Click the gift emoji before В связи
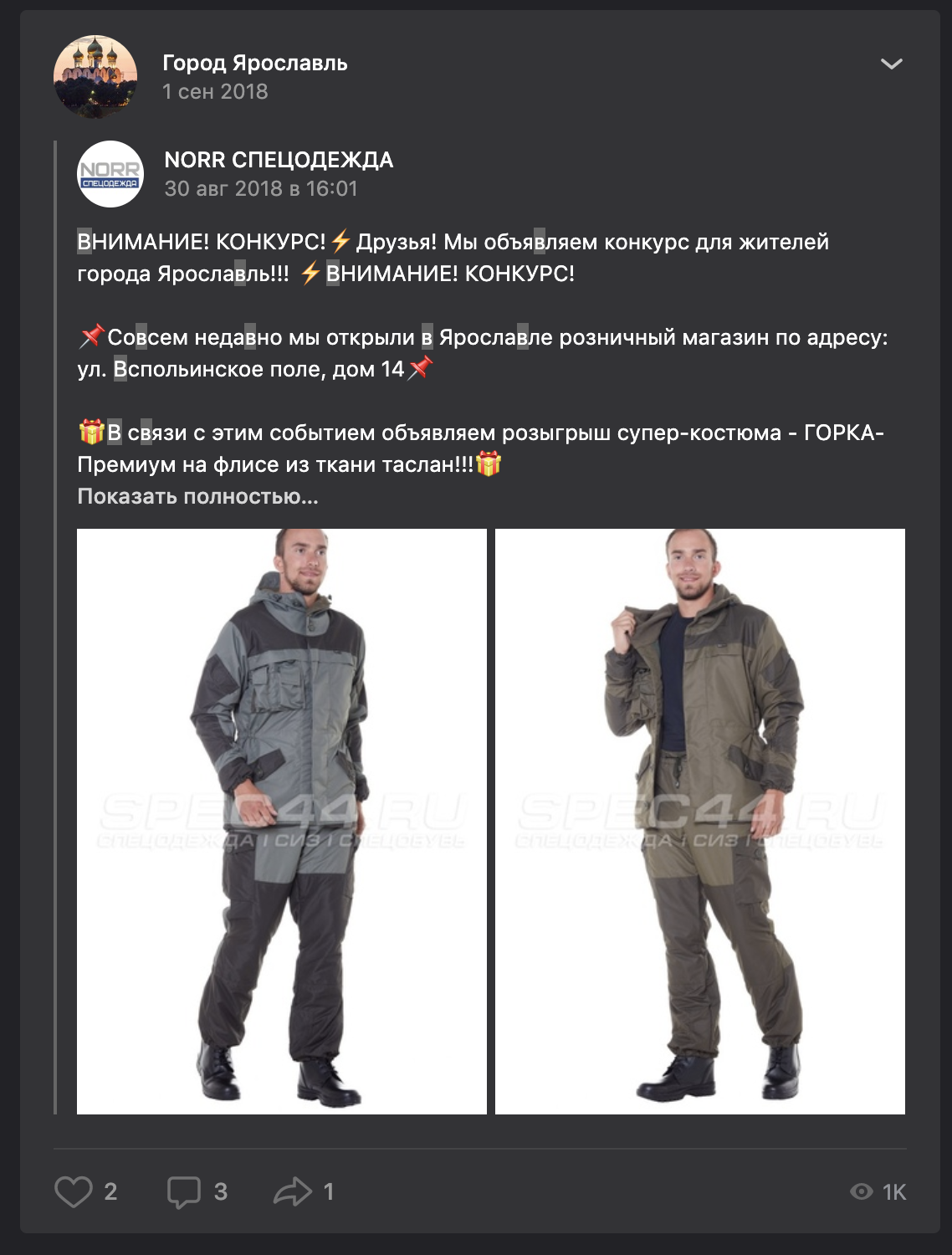The width and height of the screenshot is (952, 1255). point(91,433)
